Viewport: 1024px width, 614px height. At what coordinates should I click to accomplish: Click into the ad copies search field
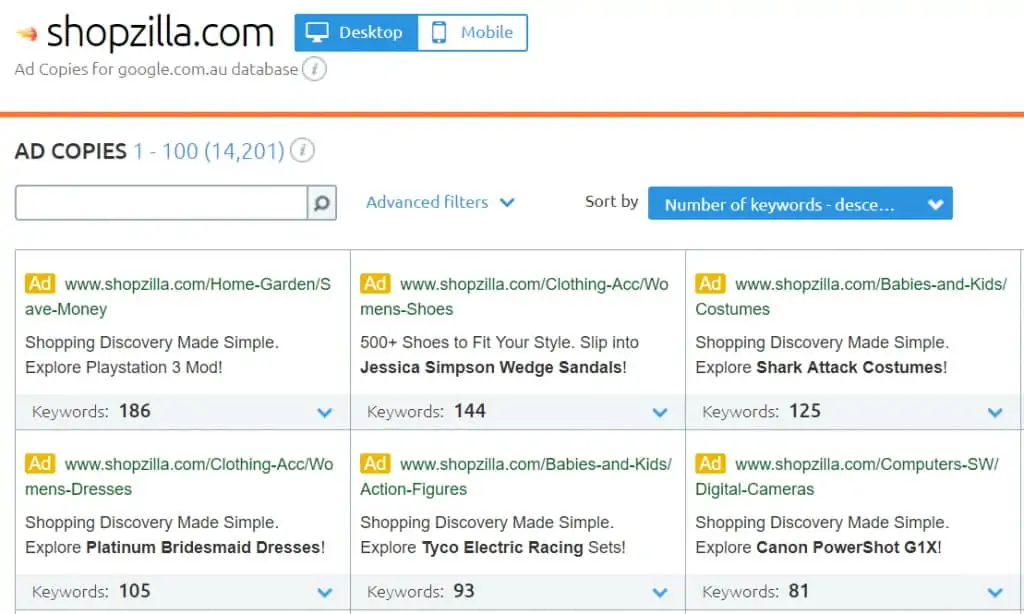161,203
